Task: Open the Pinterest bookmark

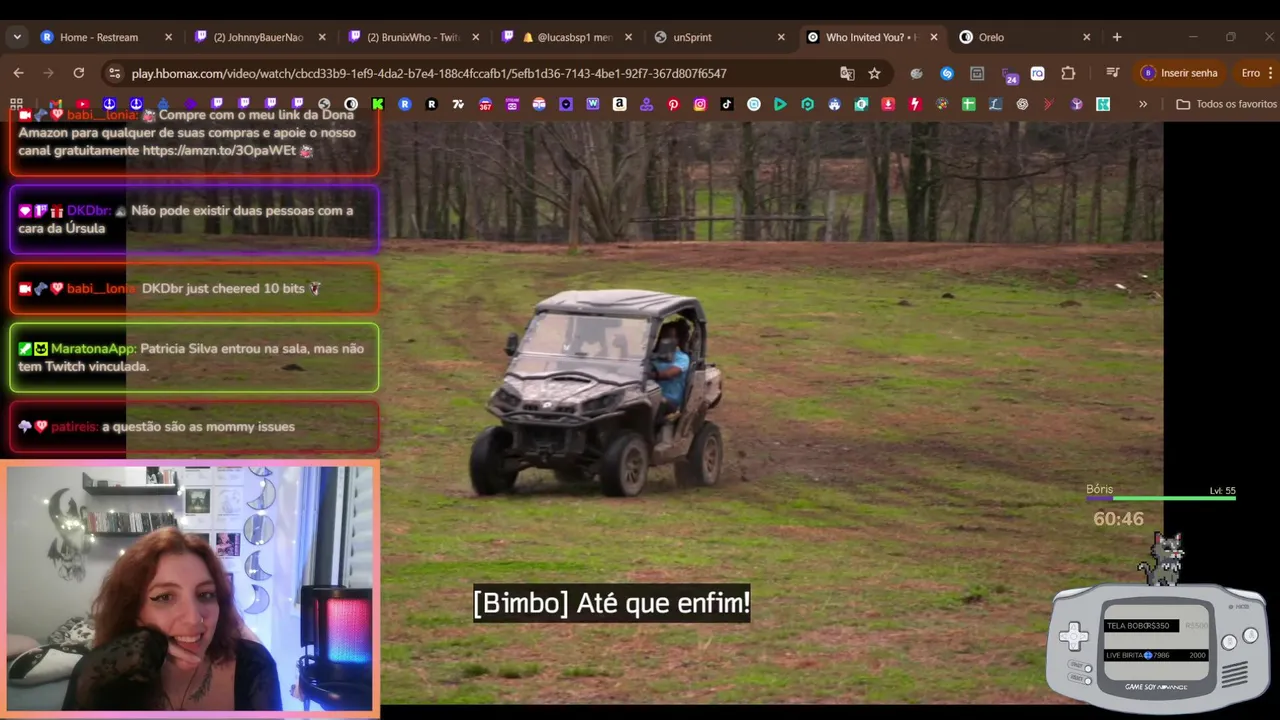Action: coord(673,104)
